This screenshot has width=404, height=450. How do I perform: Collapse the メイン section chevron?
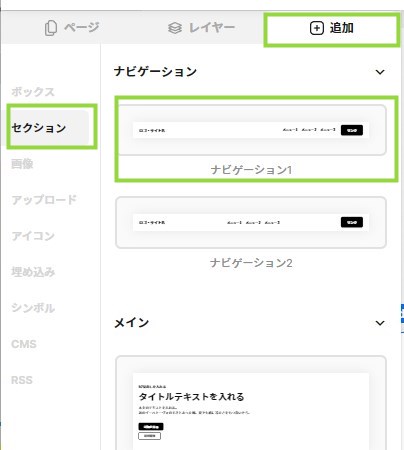pos(380,323)
